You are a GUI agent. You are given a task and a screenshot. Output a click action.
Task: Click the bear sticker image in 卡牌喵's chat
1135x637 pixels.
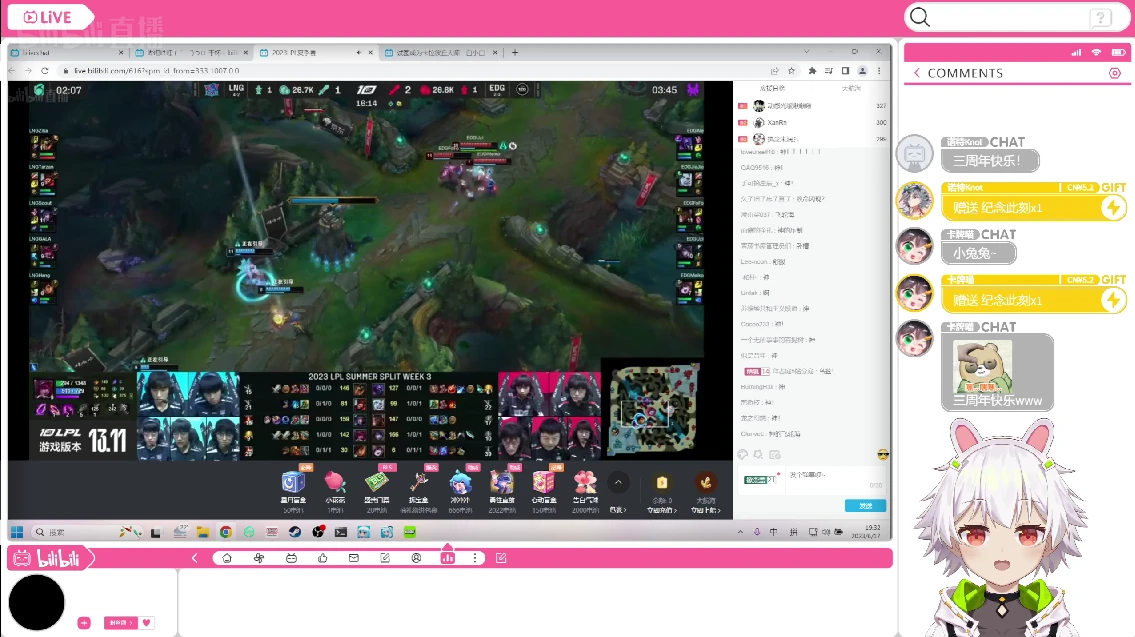[x=982, y=366]
